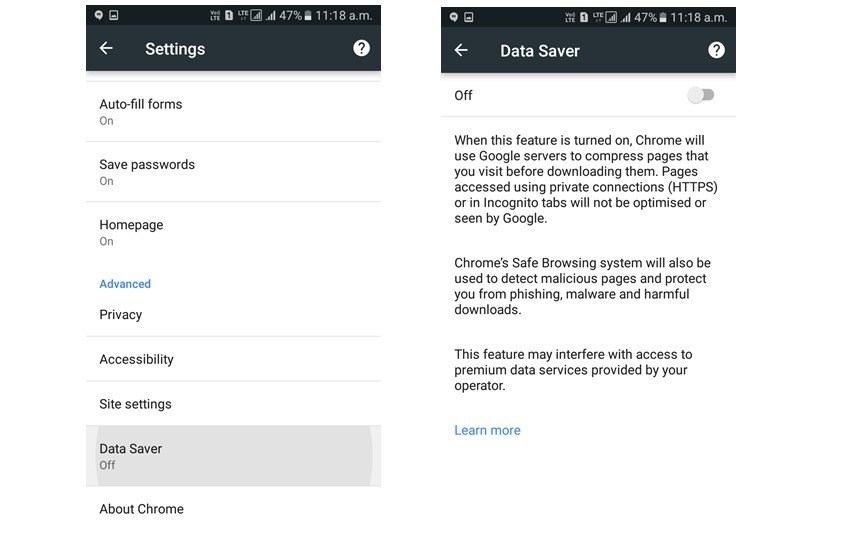Screen dimensions: 850x550
Task: Tap the image notification icon in left status bar
Action: tap(114, 15)
